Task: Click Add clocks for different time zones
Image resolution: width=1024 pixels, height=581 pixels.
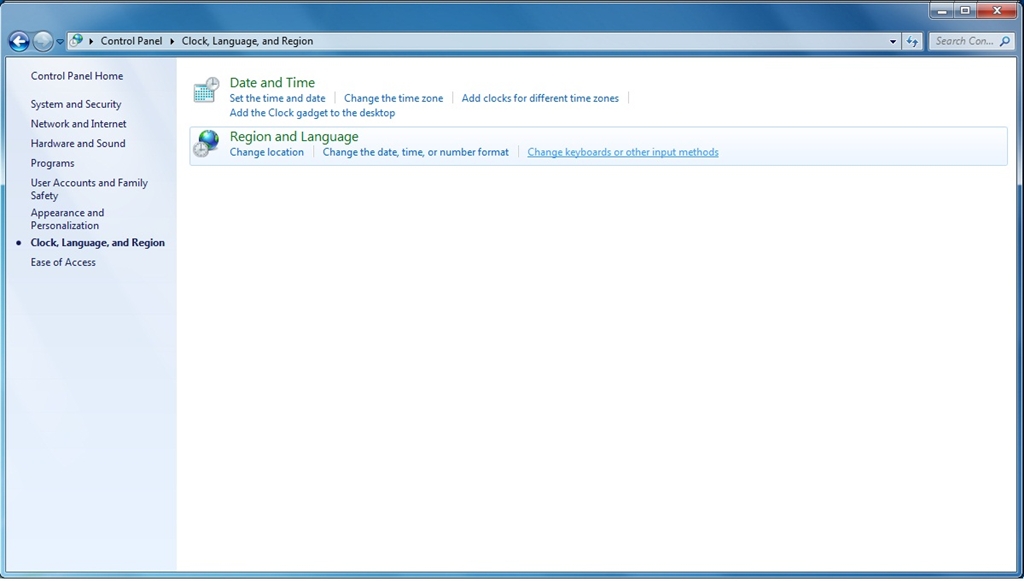Action: pyautogui.click(x=540, y=98)
